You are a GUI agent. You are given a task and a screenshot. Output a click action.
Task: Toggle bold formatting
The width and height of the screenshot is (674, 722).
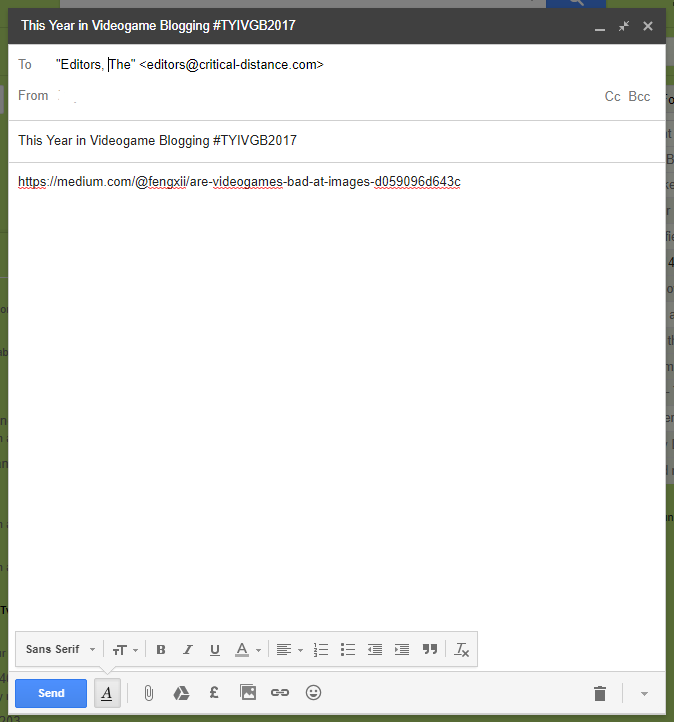(x=161, y=650)
